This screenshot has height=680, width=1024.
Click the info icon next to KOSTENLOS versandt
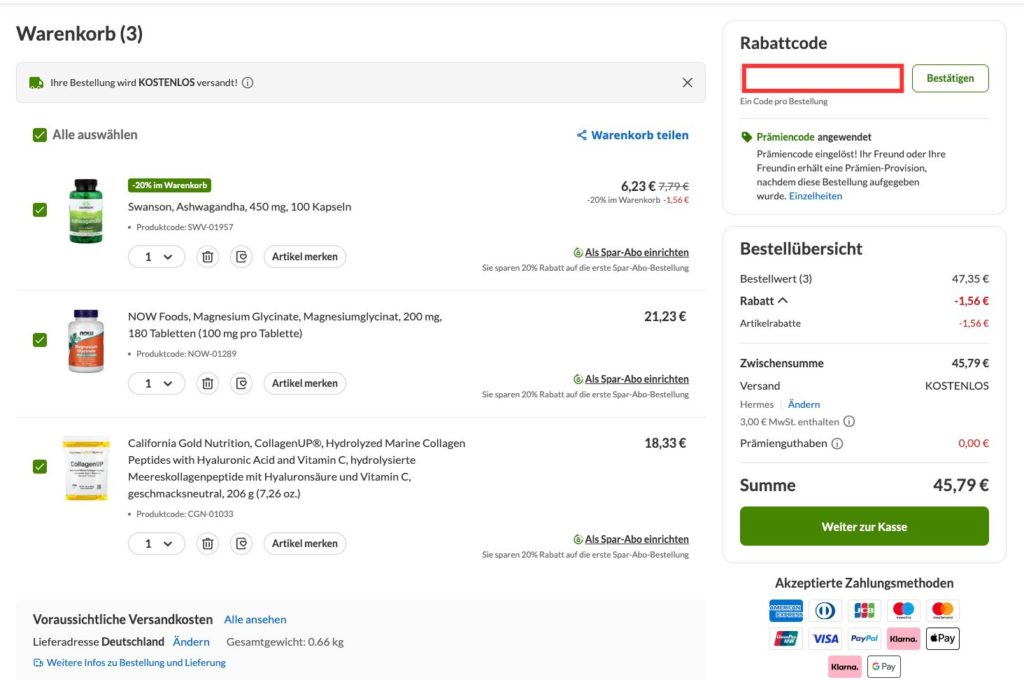(x=248, y=83)
